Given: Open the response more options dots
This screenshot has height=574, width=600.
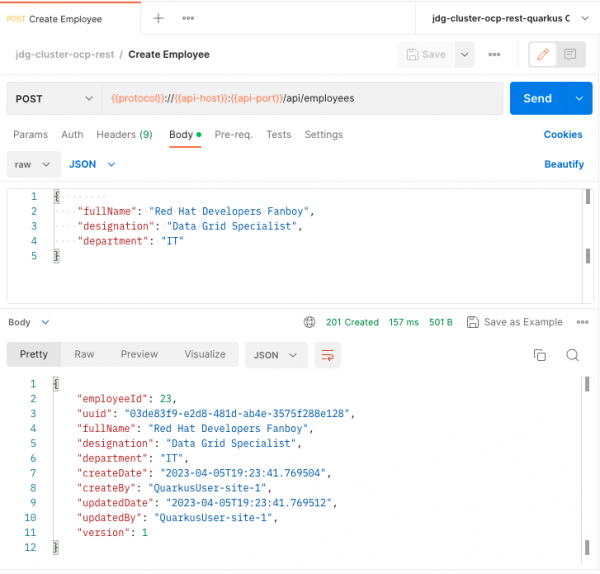Looking at the screenshot, I should click(x=582, y=322).
